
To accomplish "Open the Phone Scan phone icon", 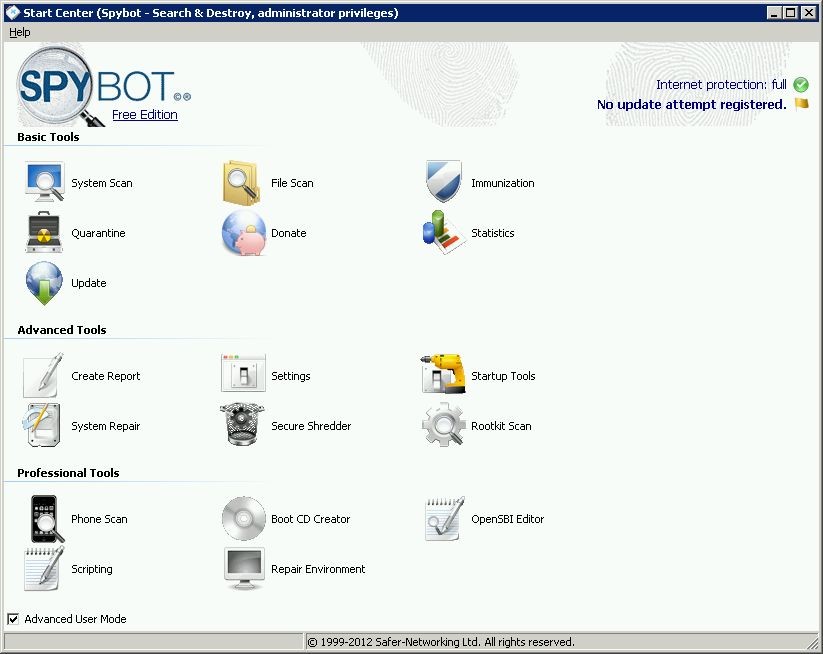I will pos(47,519).
